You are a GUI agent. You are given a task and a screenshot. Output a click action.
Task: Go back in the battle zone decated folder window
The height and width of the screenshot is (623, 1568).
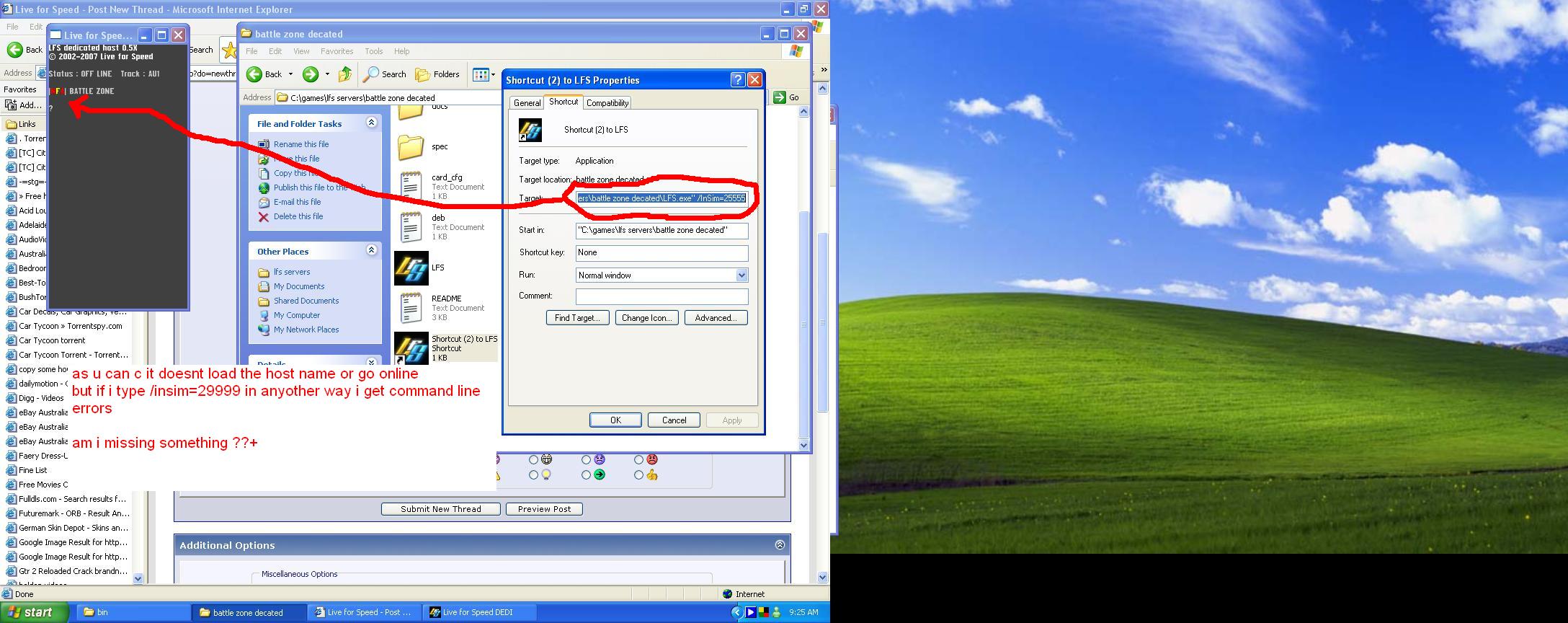[x=264, y=74]
